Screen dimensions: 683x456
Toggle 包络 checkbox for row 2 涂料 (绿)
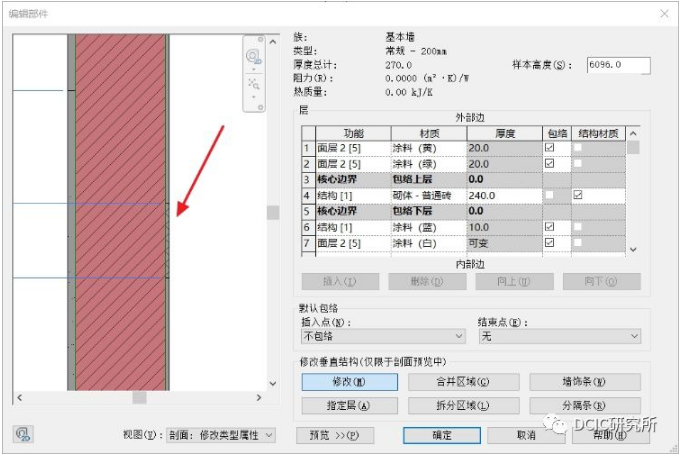pyautogui.click(x=550, y=163)
